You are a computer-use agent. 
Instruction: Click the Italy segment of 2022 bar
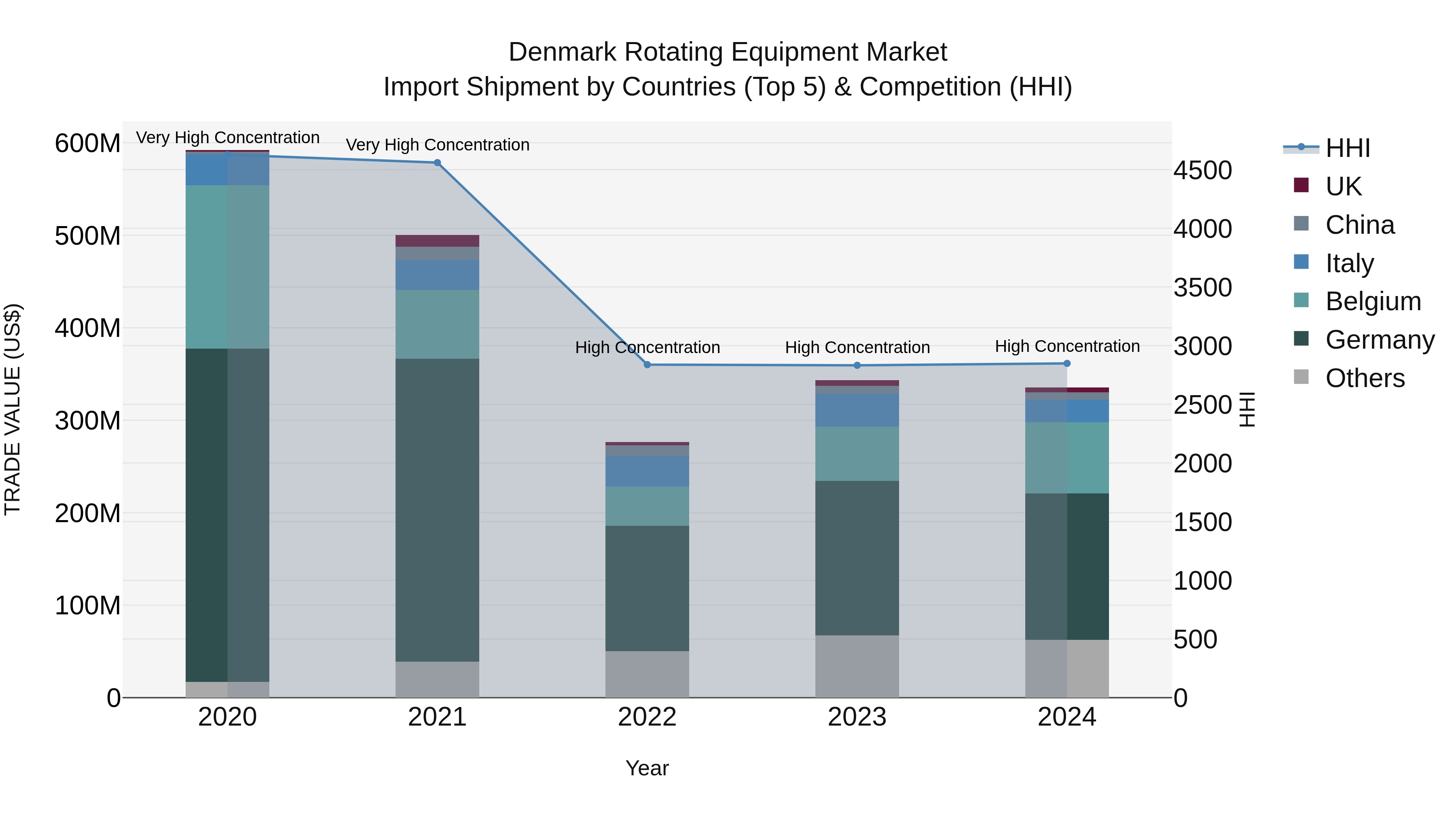(x=647, y=472)
